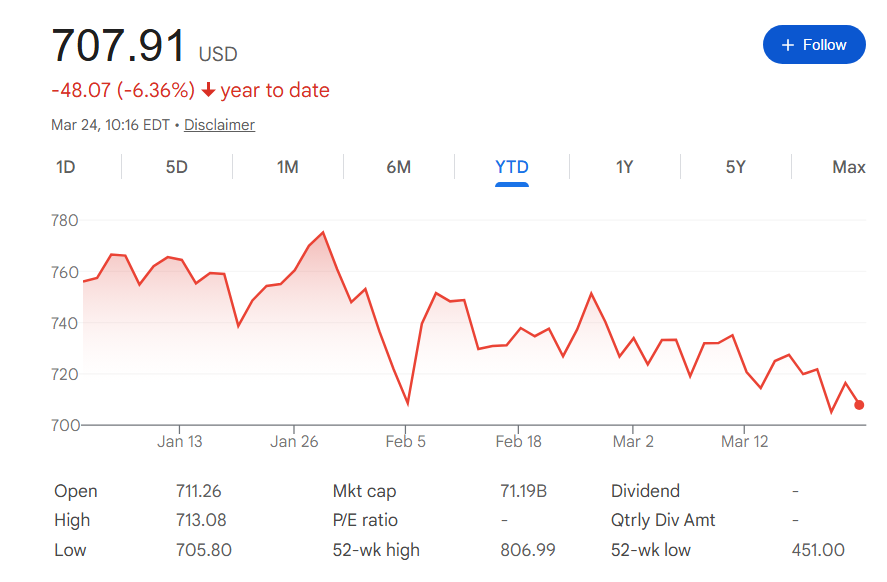This screenshot has height=582, width=887.
Task: Switch chart to 6M view
Action: pos(398,167)
